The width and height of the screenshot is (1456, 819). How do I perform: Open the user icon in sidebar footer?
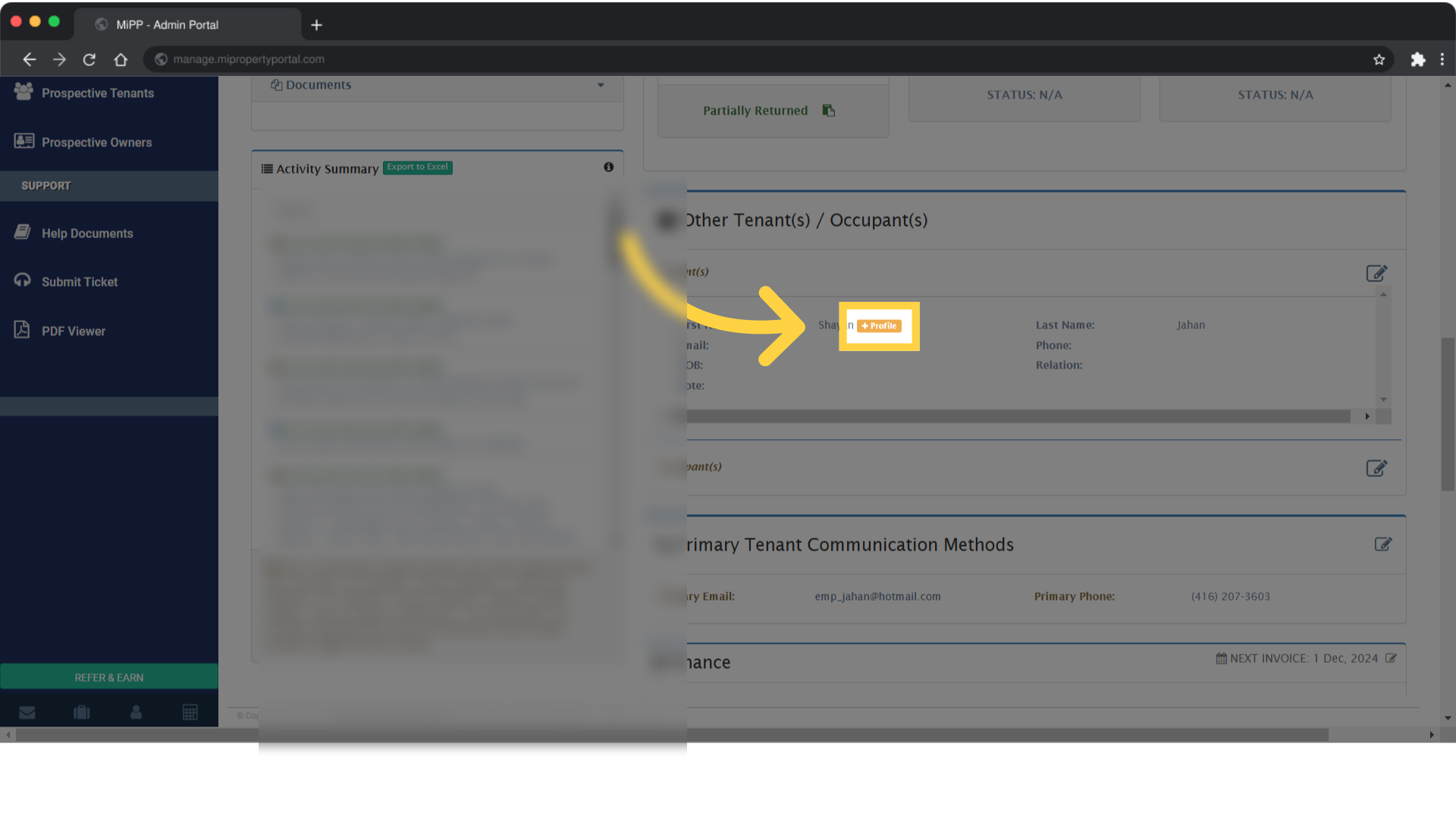(136, 713)
